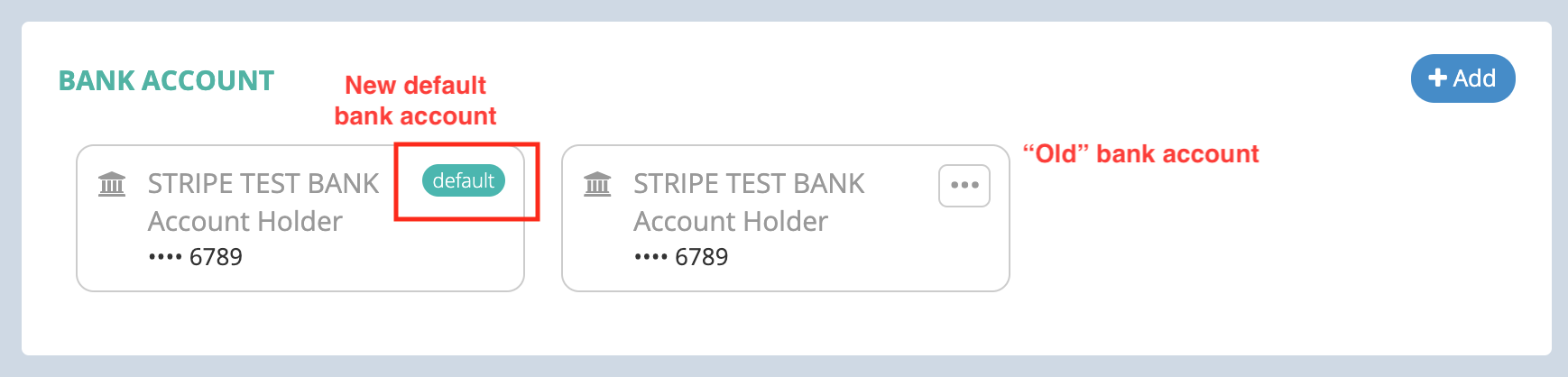This screenshot has width=1568, height=377.
Task: Select the default STRIPE TEST BANK card name
Action: click(x=263, y=183)
